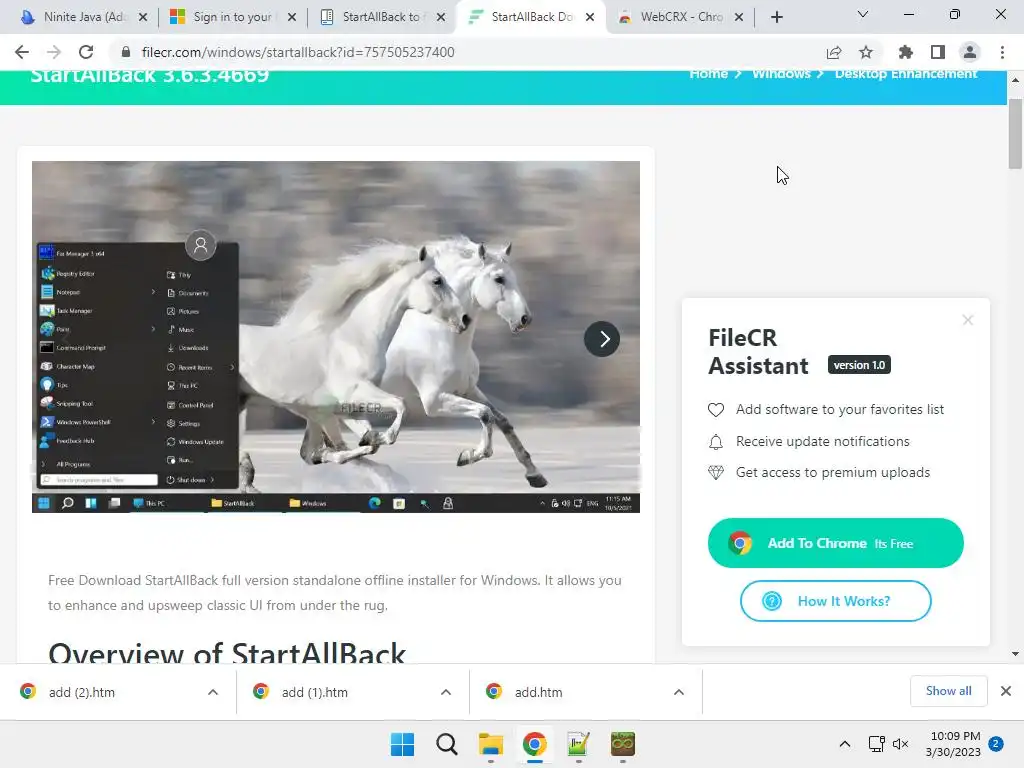Click the Add To Chrome button
The height and width of the screenshot is (768, 1024).
[x=835, y=543]
